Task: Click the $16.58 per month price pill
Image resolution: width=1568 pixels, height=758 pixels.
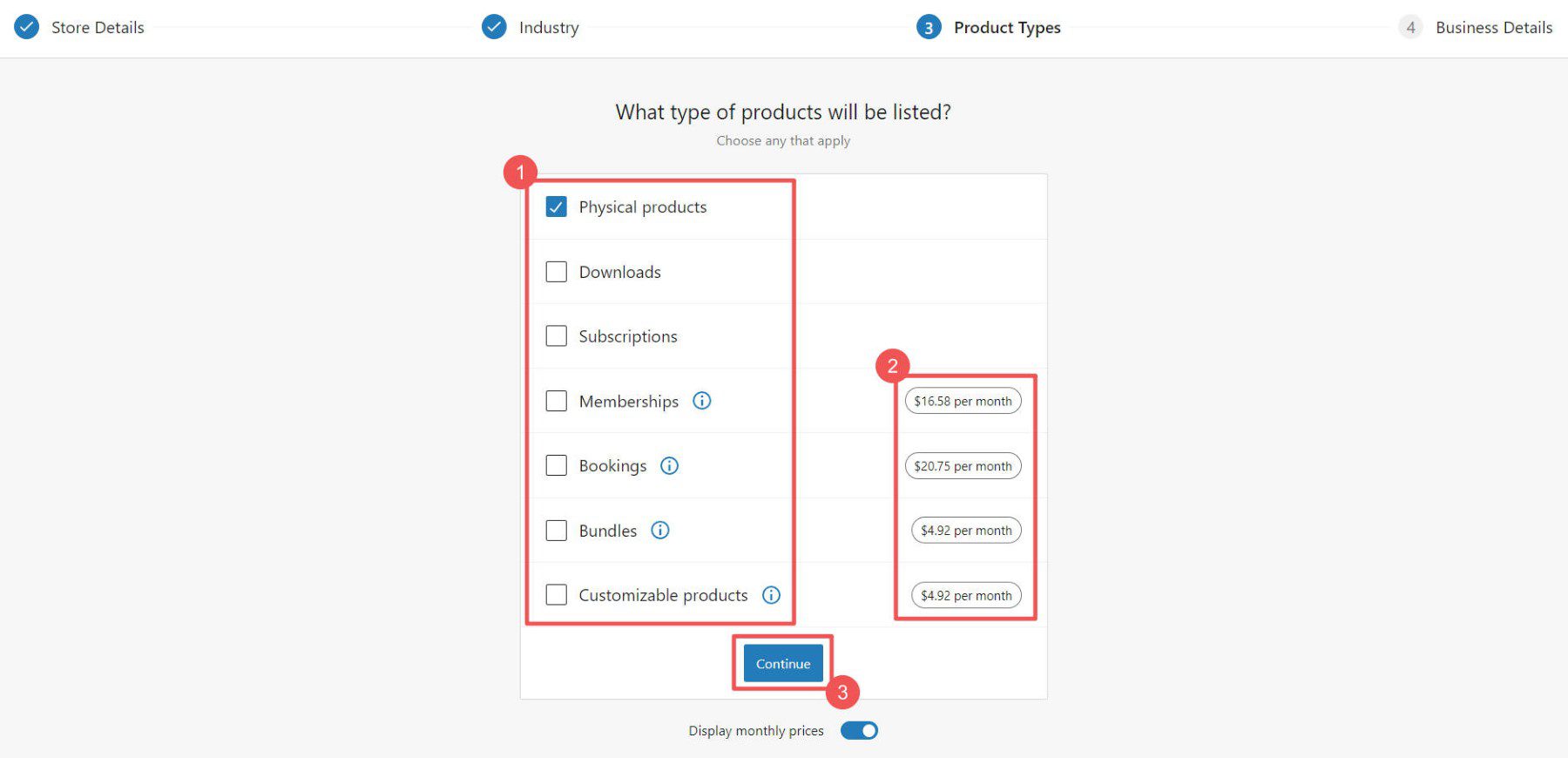Action: point(963,401)
